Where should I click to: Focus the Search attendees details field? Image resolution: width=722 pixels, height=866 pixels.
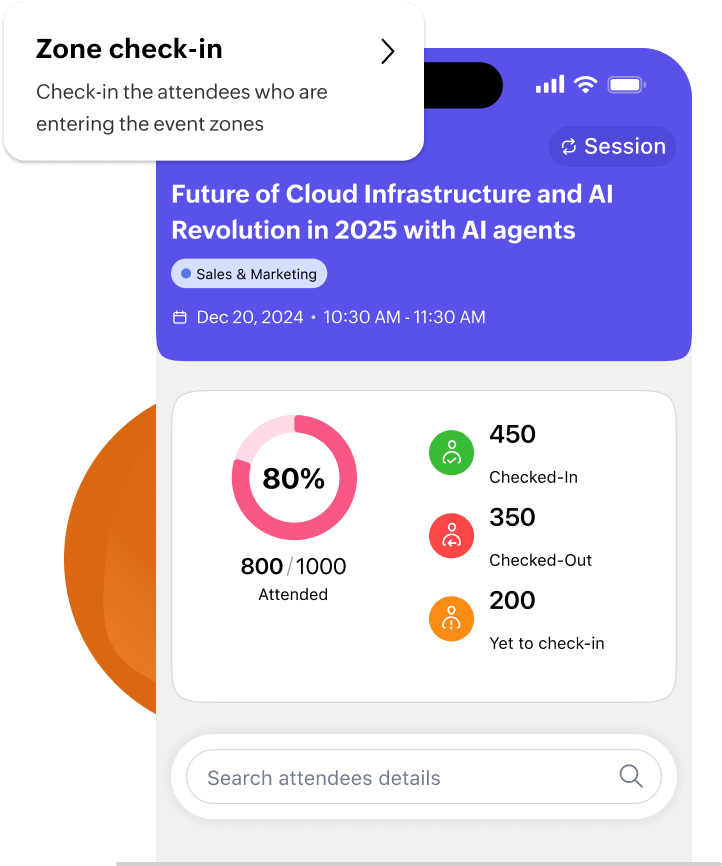400,777
